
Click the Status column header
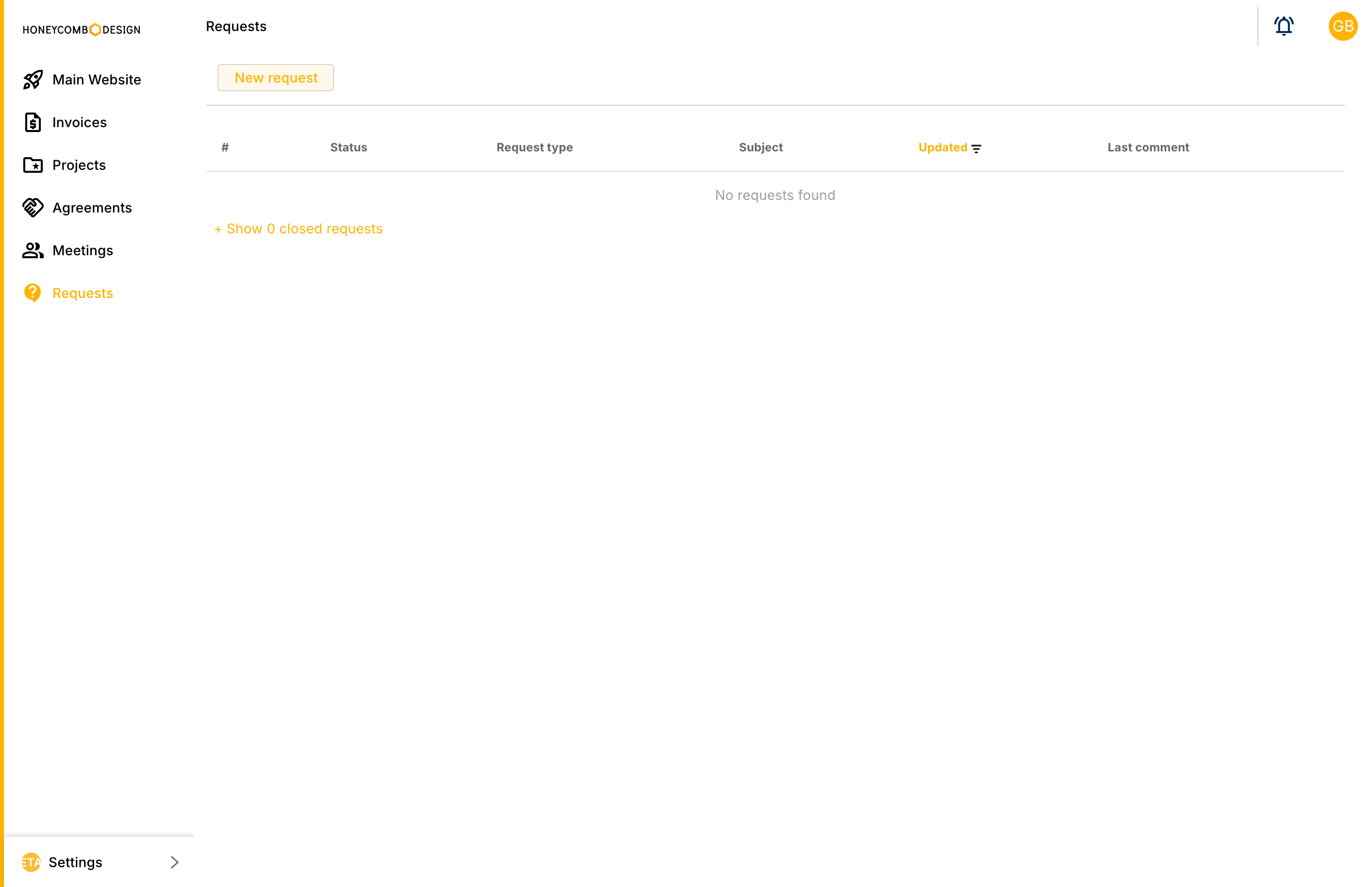349,148
